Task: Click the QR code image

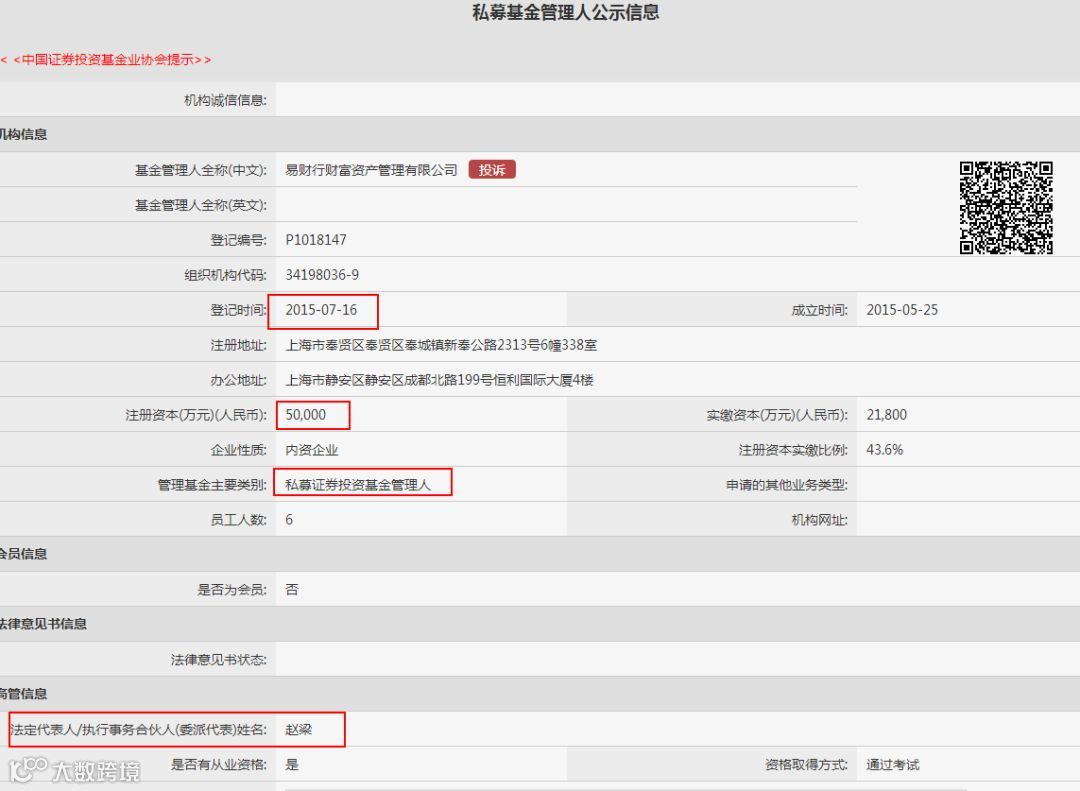Action: point(1006,207)
